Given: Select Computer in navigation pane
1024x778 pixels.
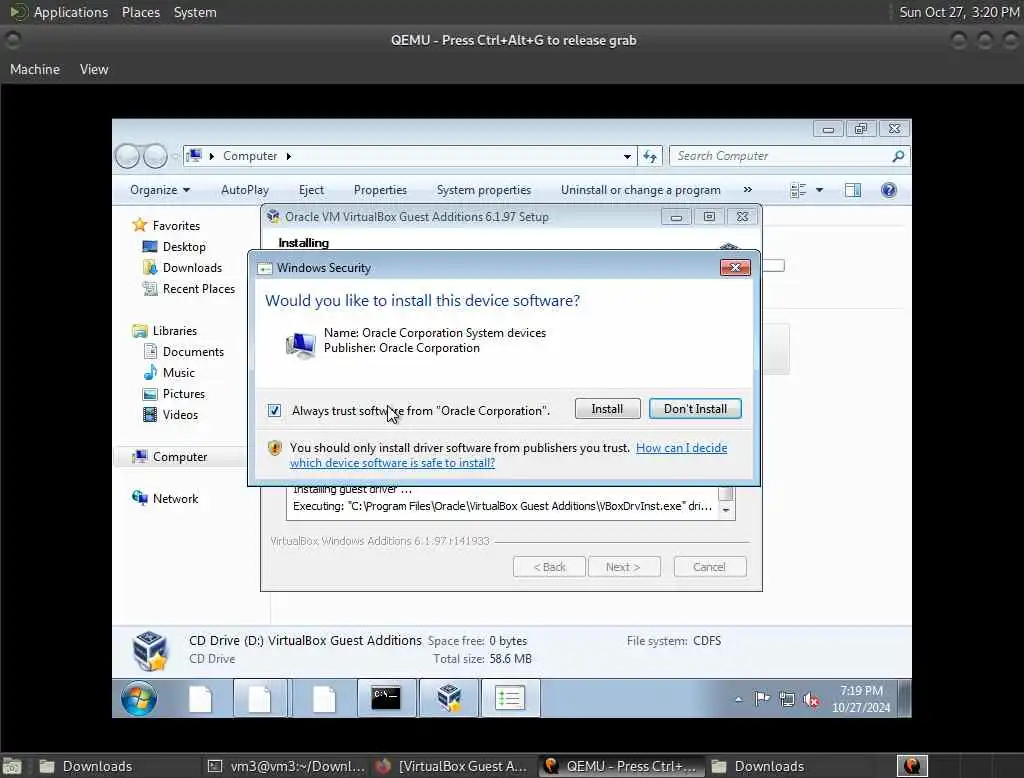Looking at the screenshot, I should click(x=180, y=457).
